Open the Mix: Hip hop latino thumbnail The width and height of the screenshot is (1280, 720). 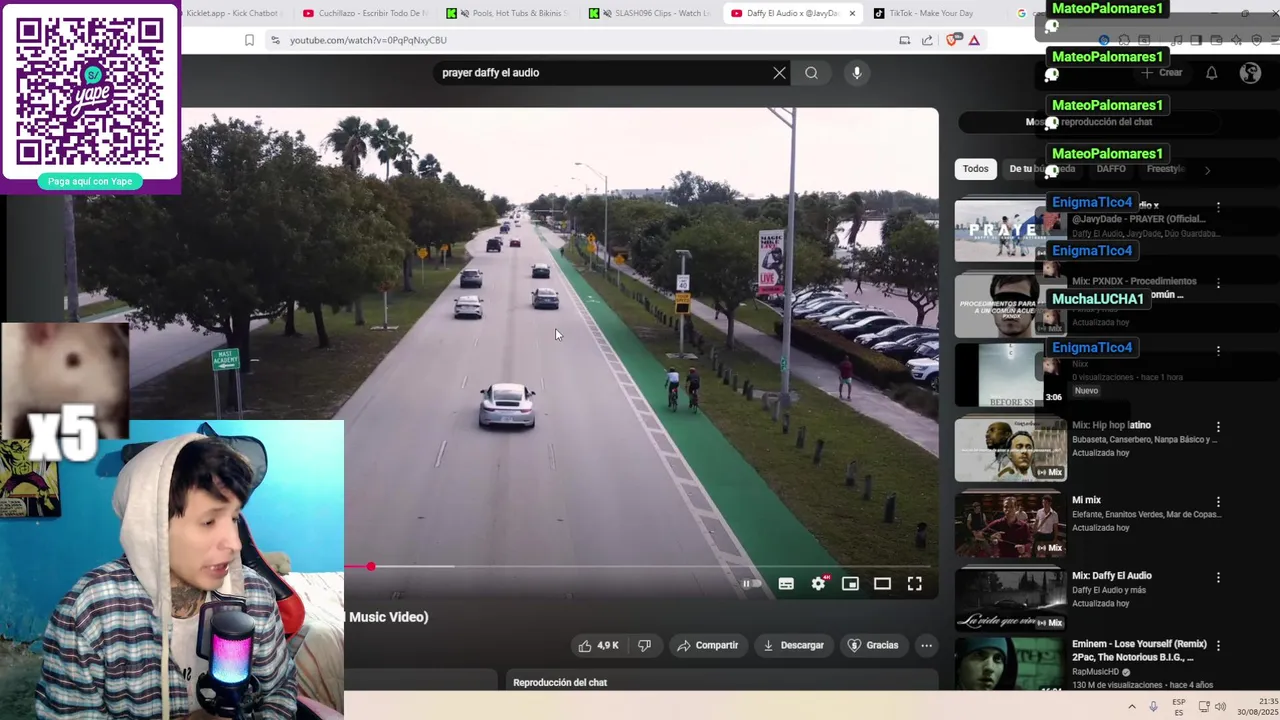(x=1010, y=449)
